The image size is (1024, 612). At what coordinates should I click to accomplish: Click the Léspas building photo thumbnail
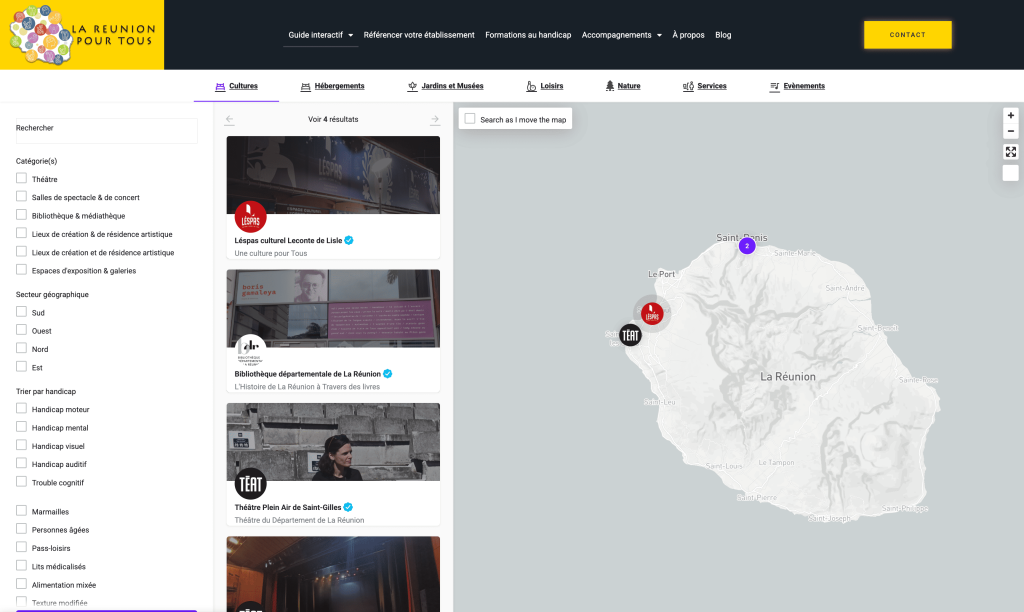tap(333, 174)
